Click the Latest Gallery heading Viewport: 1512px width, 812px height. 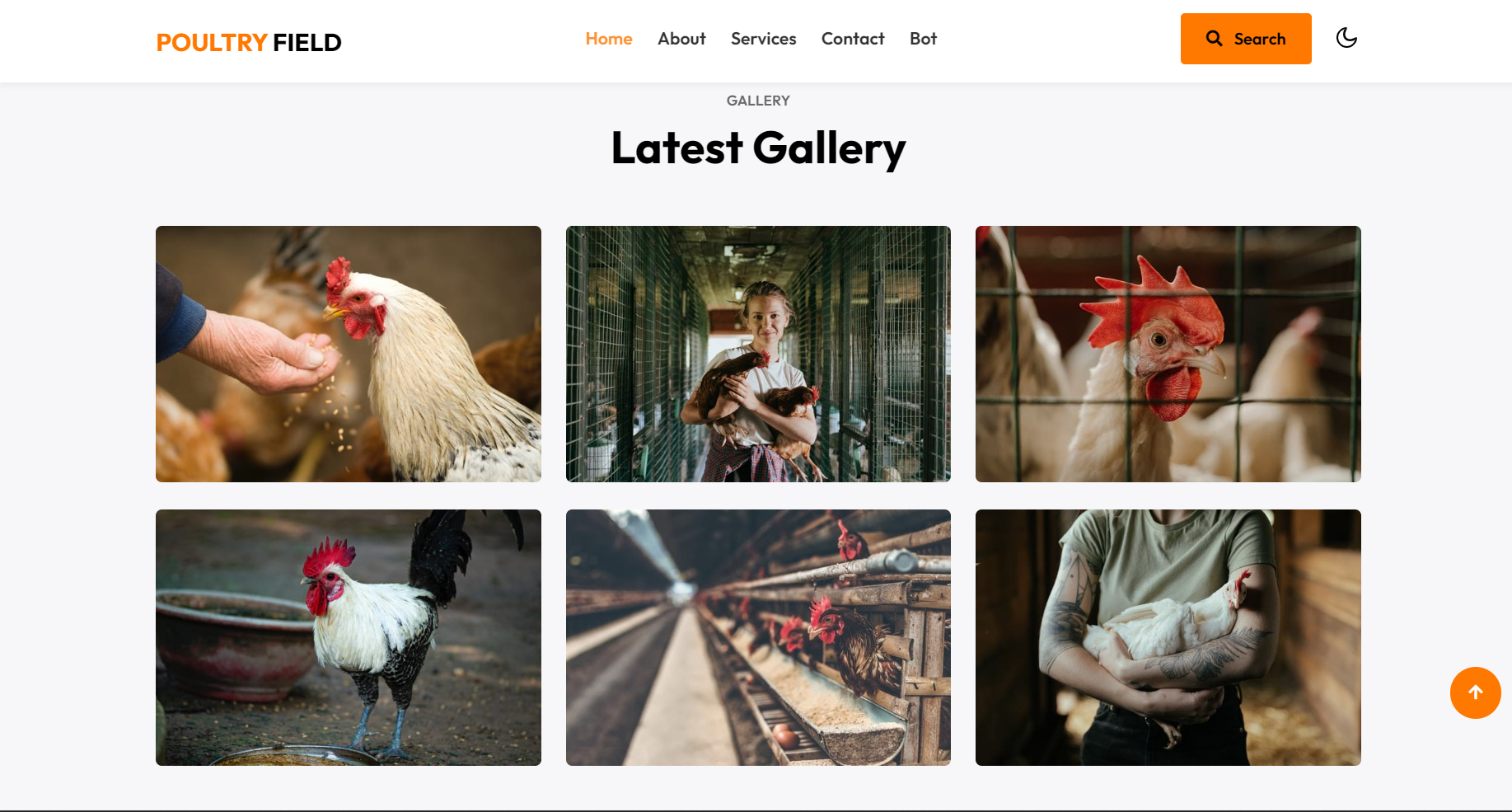tap(758, 149)
